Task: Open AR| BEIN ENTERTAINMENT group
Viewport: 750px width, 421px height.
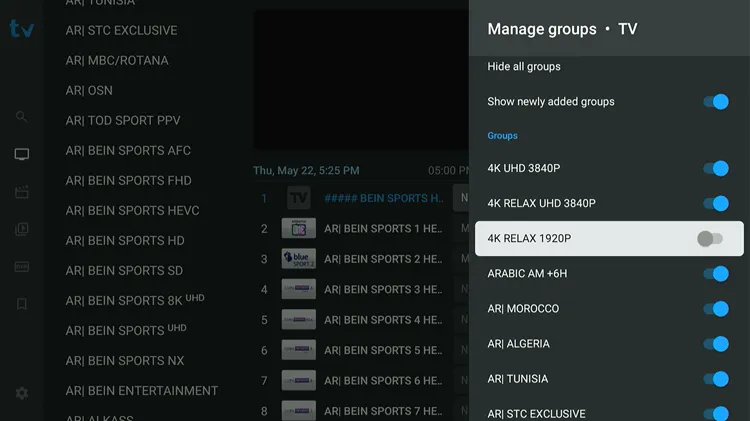Action: [142, 391]
